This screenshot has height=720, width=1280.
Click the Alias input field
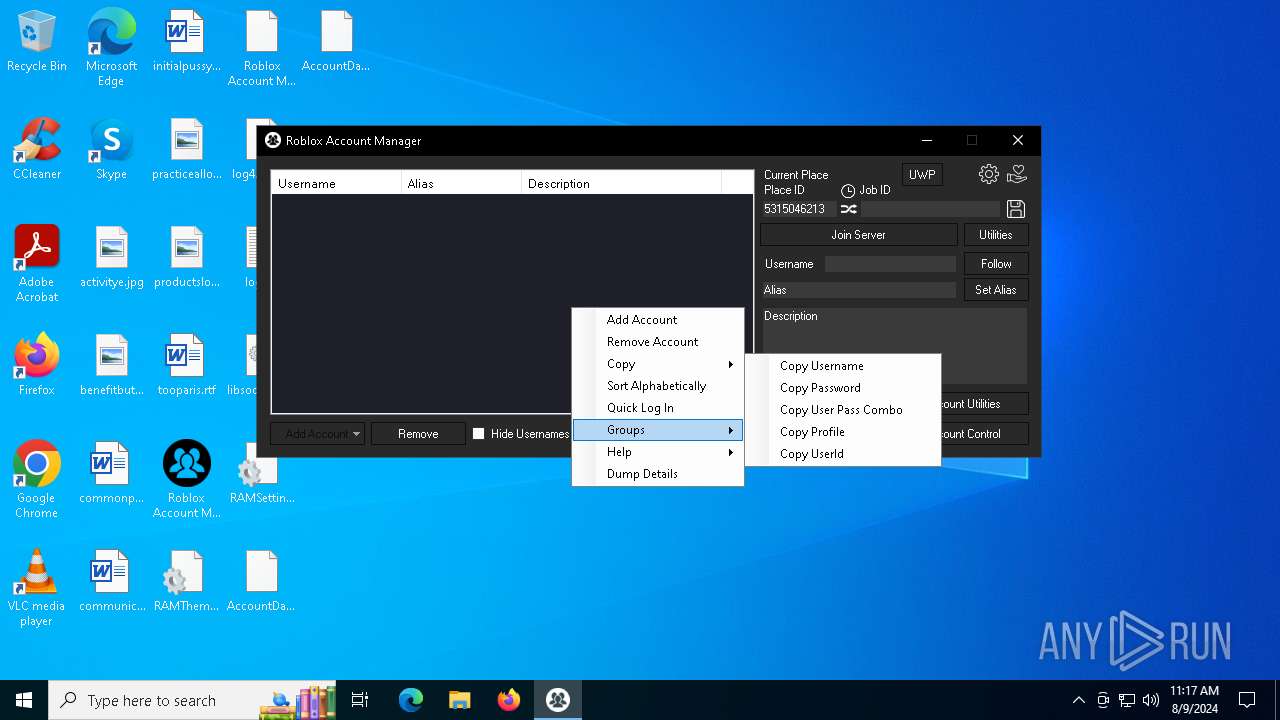859,290
